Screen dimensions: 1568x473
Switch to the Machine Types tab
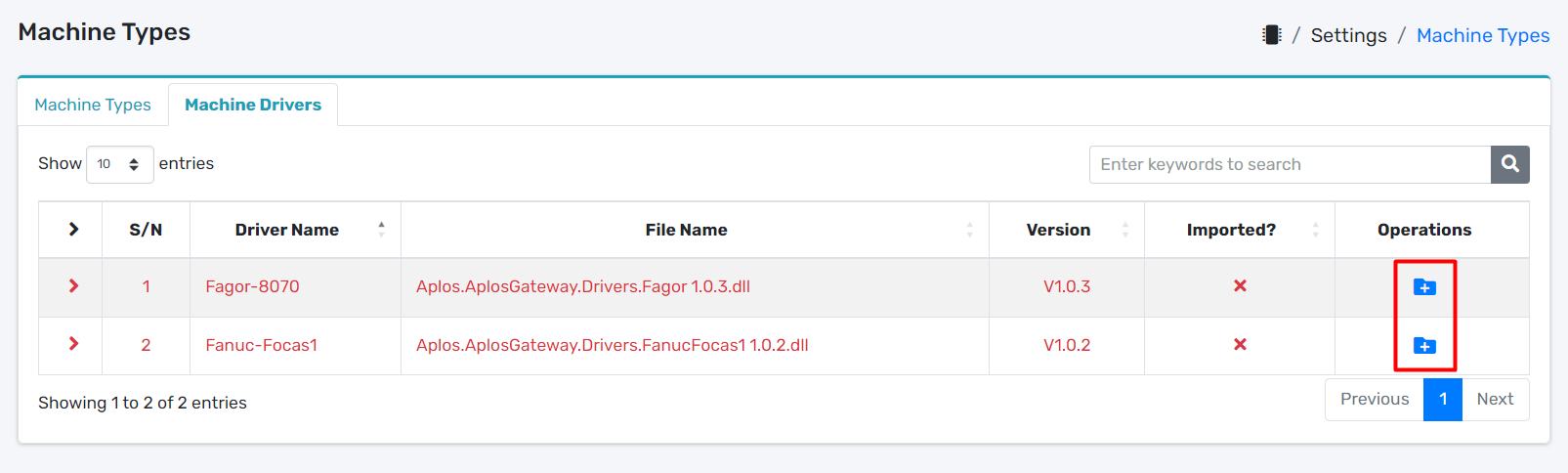coord(93,105)
